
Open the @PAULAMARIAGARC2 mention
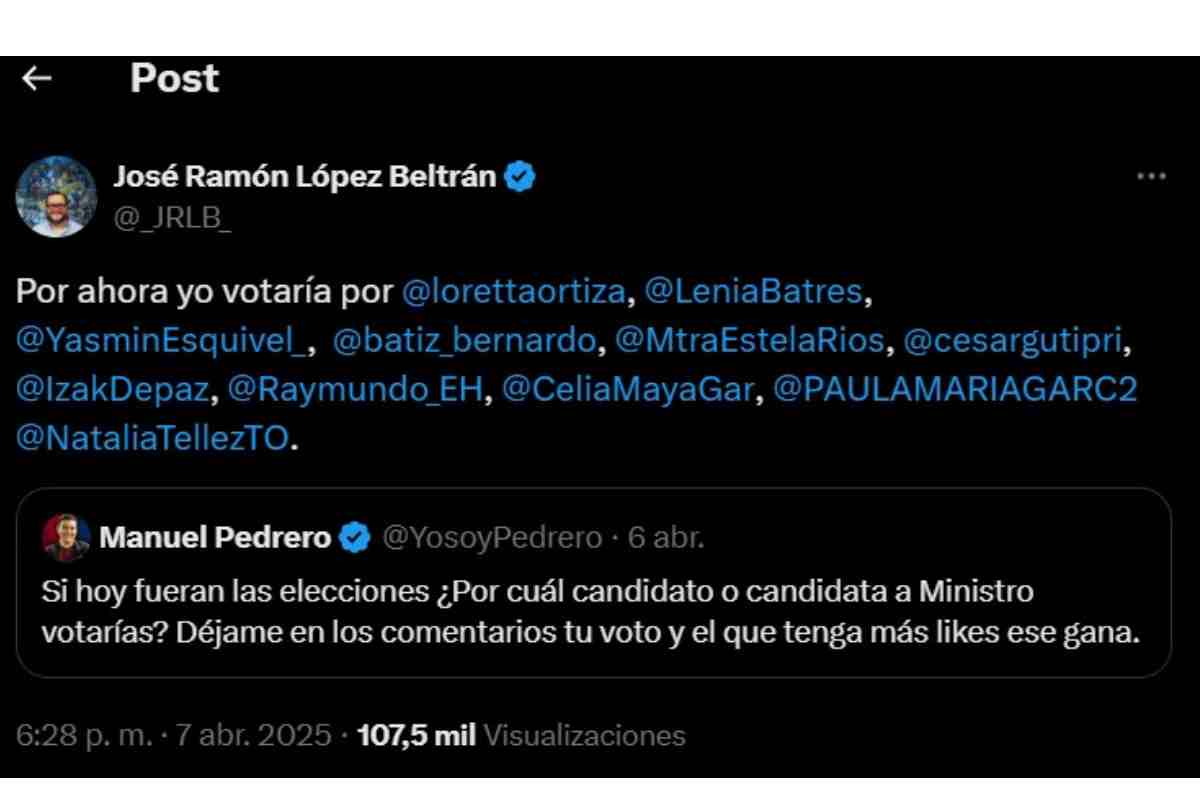[955, 391]
